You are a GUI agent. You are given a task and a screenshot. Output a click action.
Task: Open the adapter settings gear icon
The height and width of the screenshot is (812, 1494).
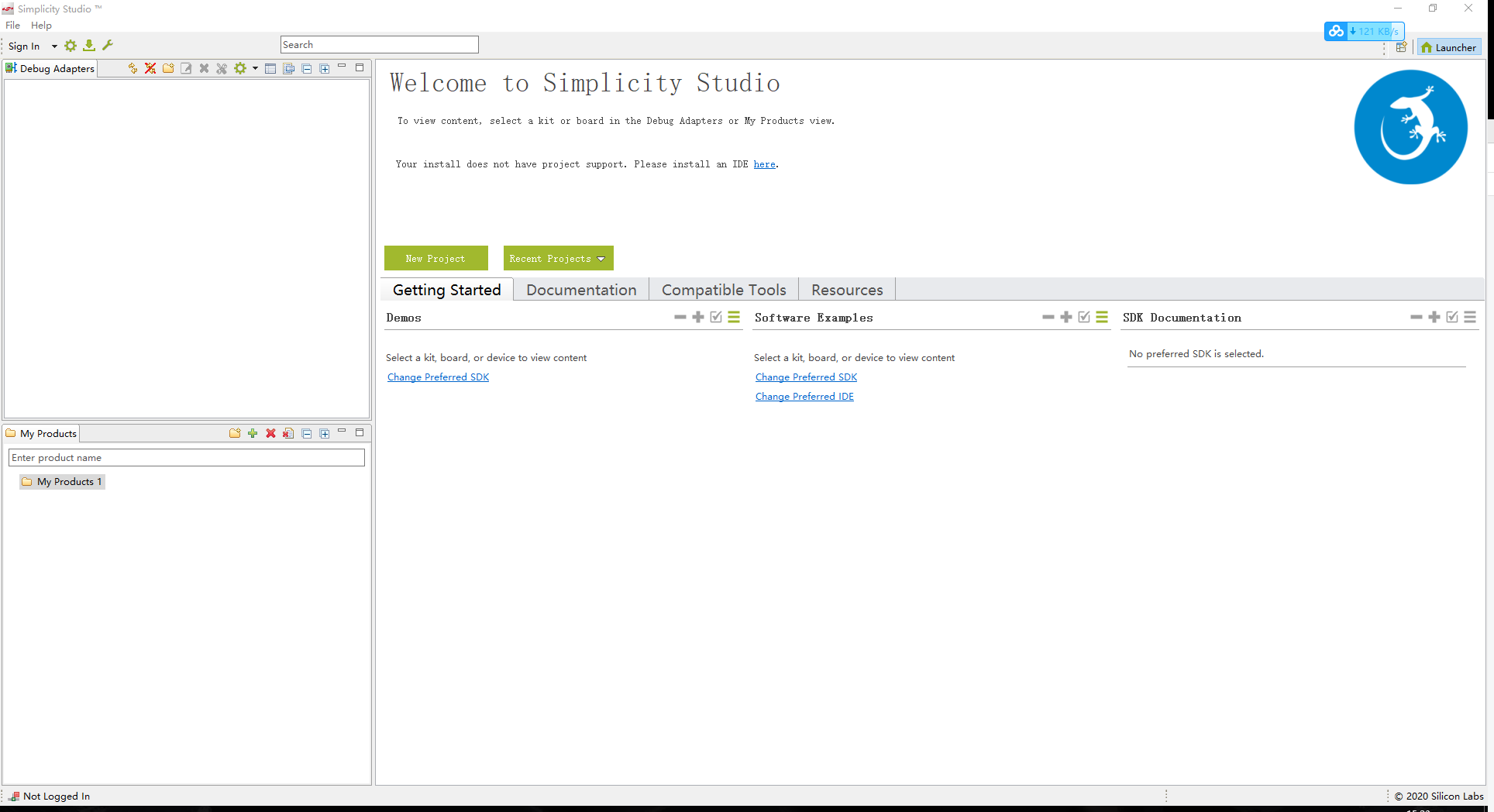tap(240, 68)
